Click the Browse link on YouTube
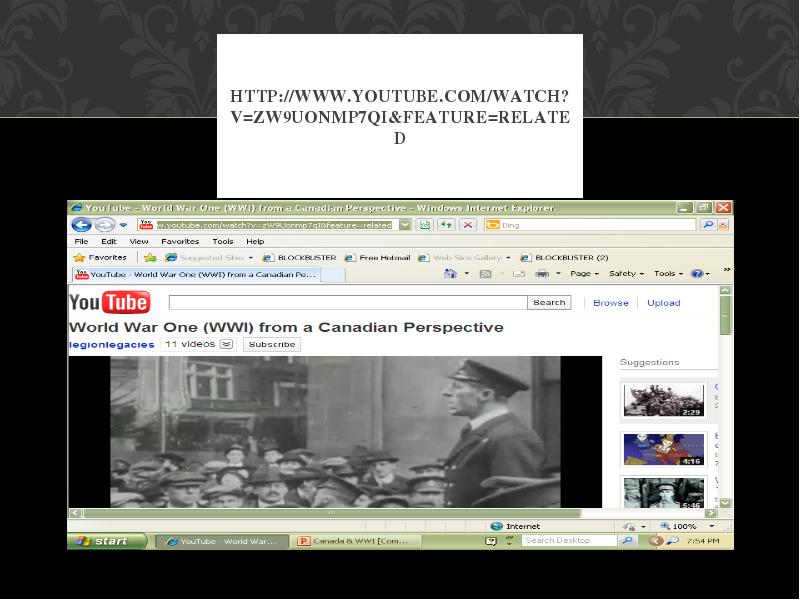The width and height of the screenshot is (800, 600). click(611, 303)
